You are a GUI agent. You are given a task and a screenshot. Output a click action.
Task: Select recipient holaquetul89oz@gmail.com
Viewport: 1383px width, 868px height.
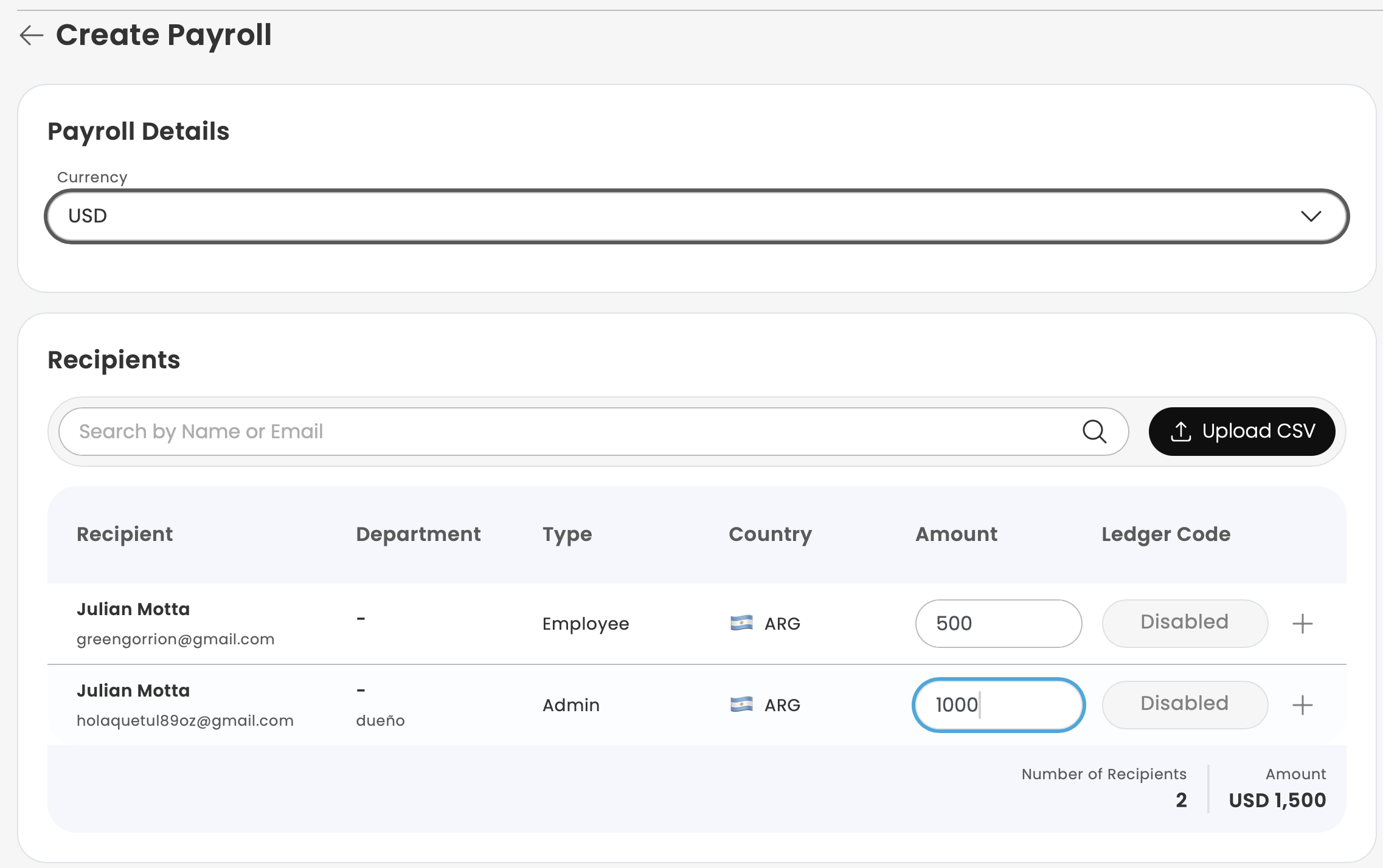(x=185, y=720)
